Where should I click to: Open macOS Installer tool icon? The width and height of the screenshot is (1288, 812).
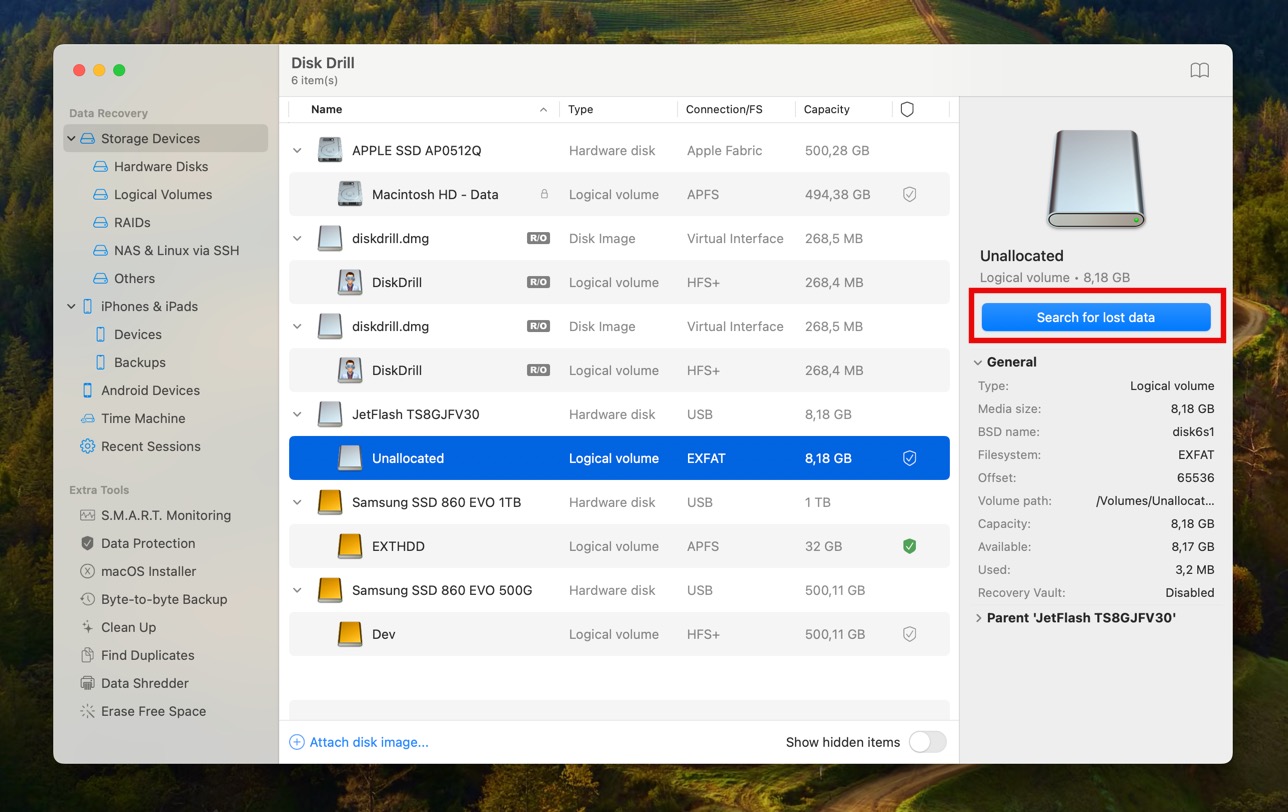pos(87,571)
